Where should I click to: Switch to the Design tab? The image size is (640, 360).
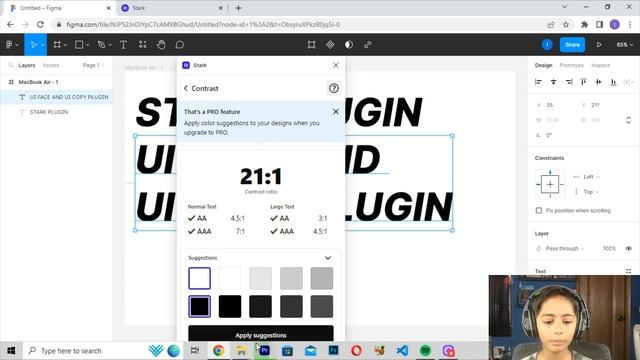point(543,65)
